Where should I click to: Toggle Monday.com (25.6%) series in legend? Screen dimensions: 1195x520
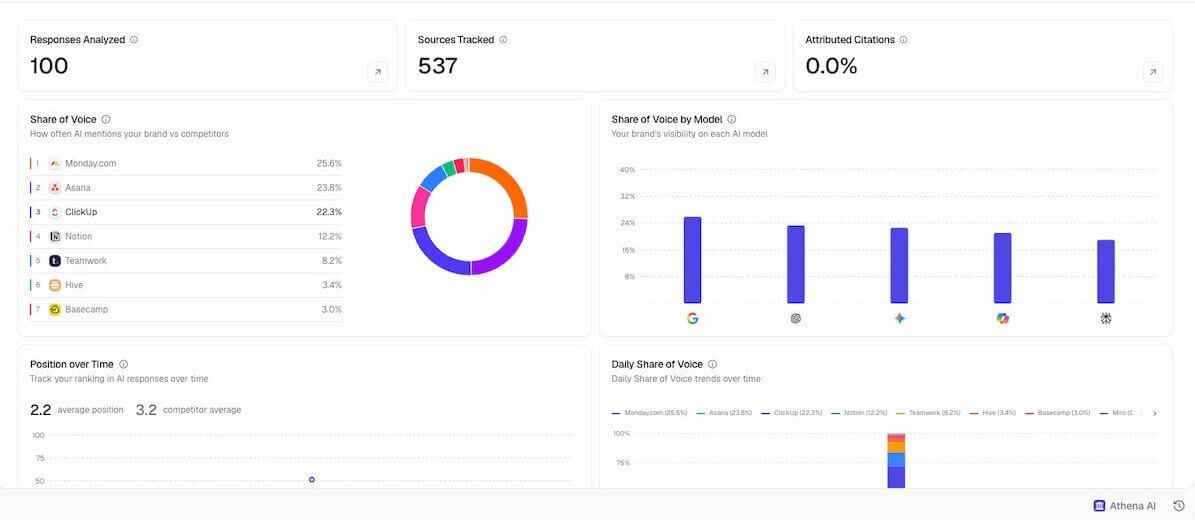pos(649,413)
